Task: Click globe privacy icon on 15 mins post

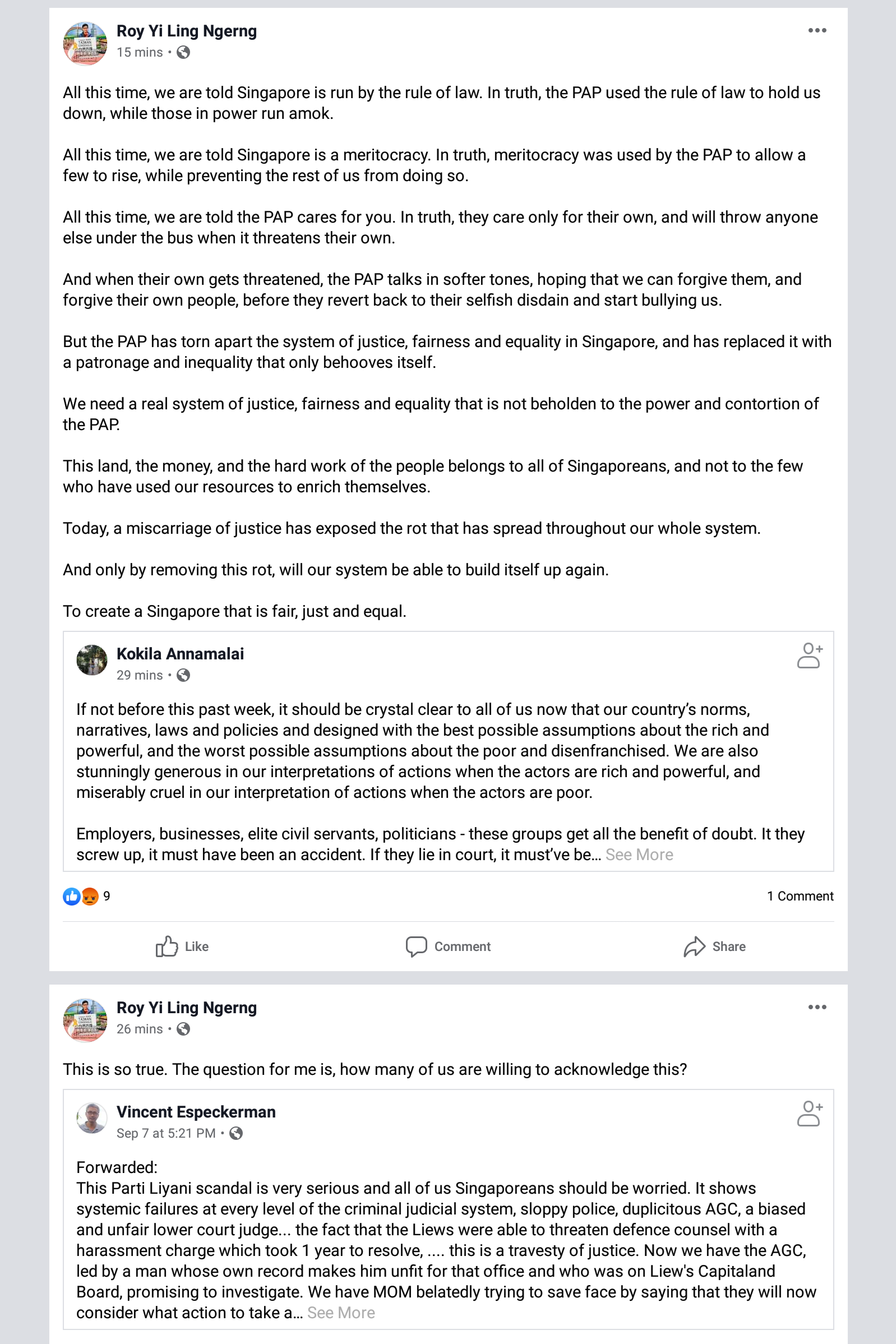Action: click(183, 53)
